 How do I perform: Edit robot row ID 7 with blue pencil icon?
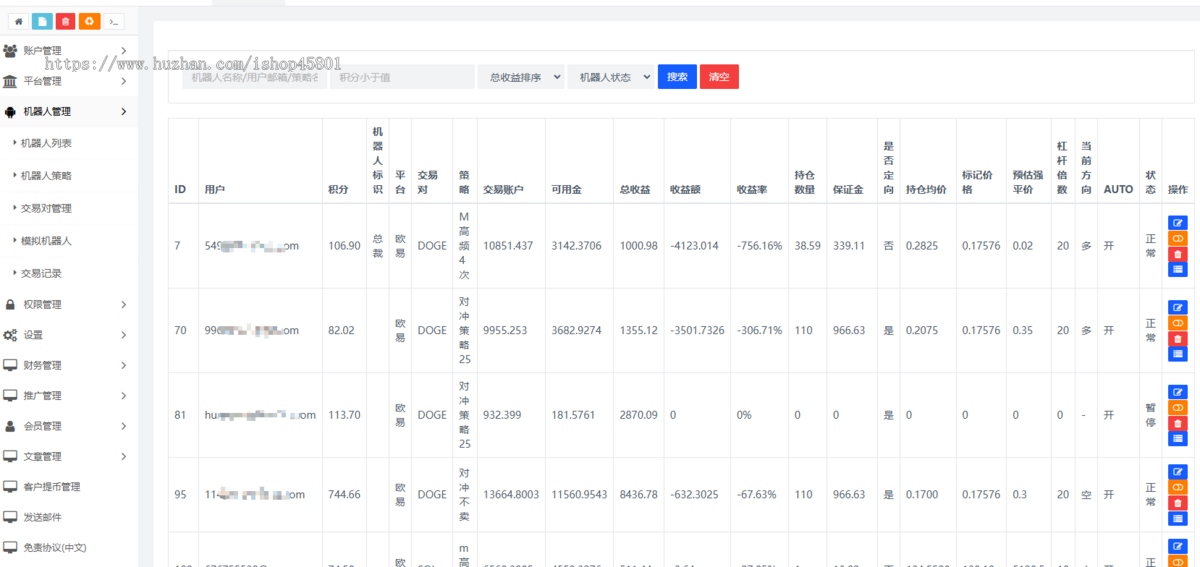(1177, 223)
